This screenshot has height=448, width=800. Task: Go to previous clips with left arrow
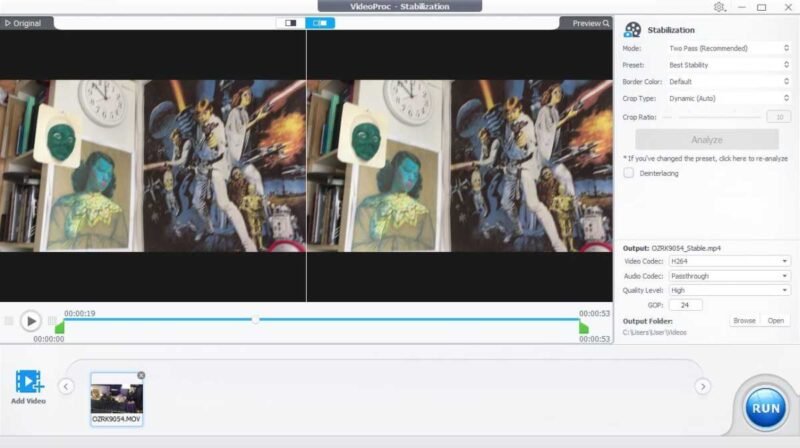[x=66, y=386]
